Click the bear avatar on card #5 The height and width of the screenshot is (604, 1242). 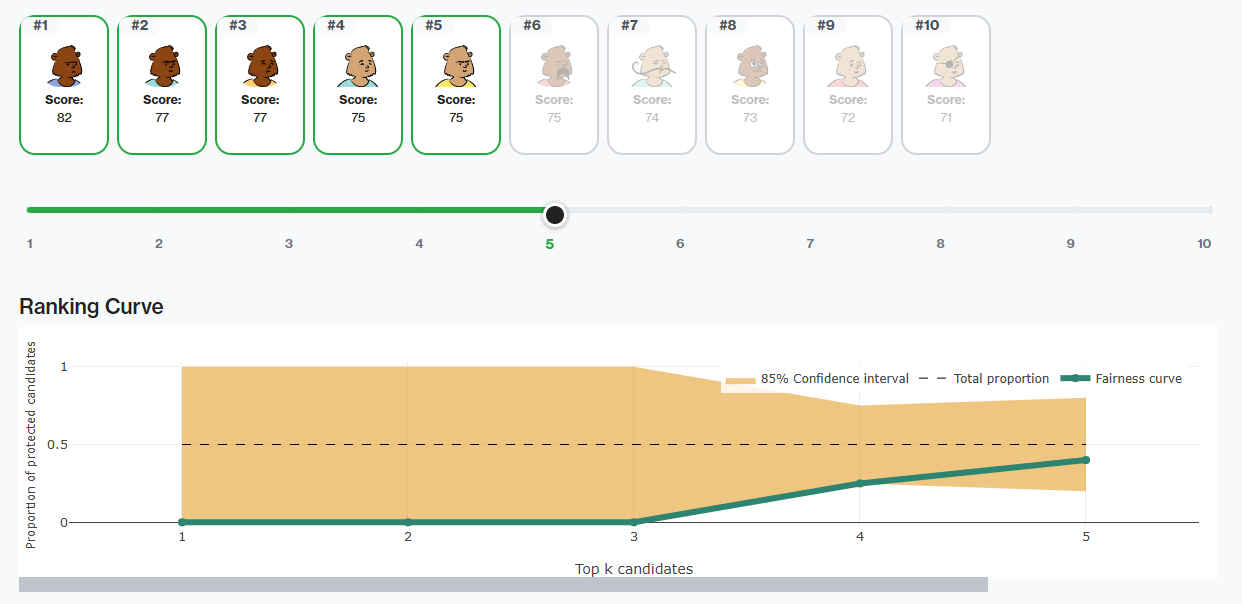456,68
